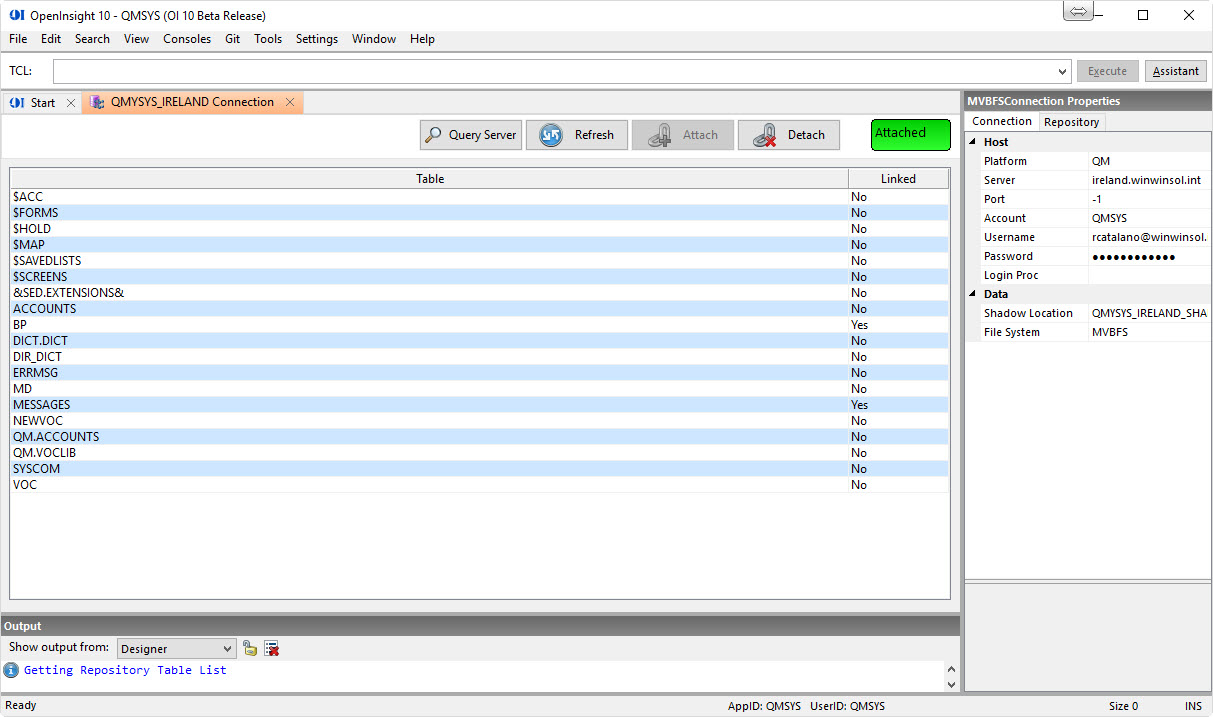Select the &SED.EXTENSIONS& table row
This screenshot has height=717, width=1213.
(x=479, y=293)
